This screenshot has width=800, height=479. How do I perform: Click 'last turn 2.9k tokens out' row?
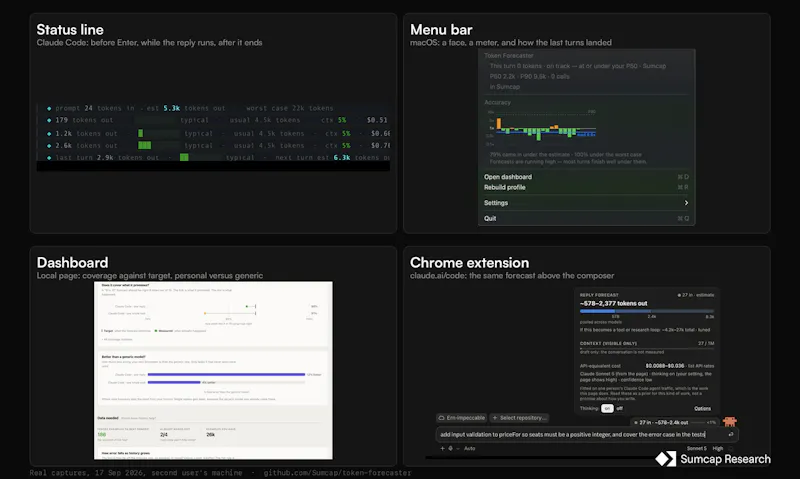[x=217, y=158]
